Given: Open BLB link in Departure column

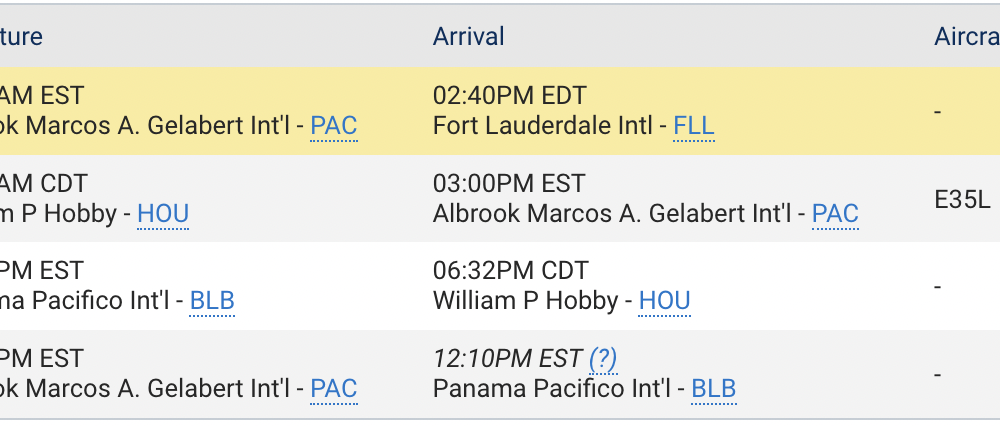Looking at the screenshot, I should 212,300.
